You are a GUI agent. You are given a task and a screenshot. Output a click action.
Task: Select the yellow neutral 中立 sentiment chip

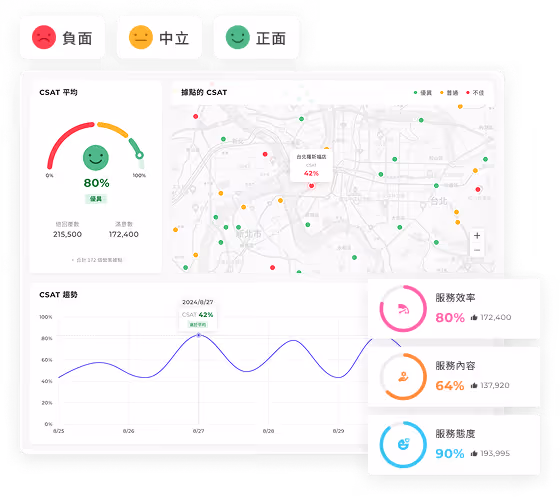(x=159, y=38)
